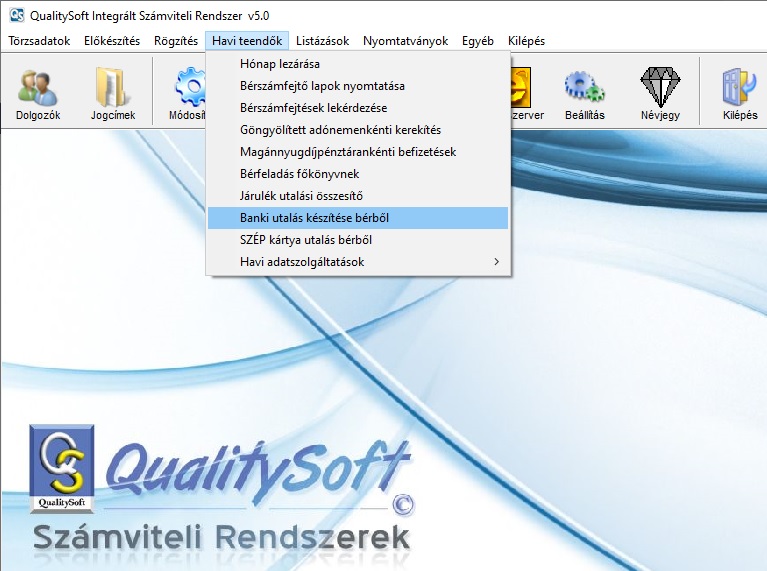The image size is (767, 571).
Task: Open the Dolgozók toolbar icon
Action: tap(38, 92)
